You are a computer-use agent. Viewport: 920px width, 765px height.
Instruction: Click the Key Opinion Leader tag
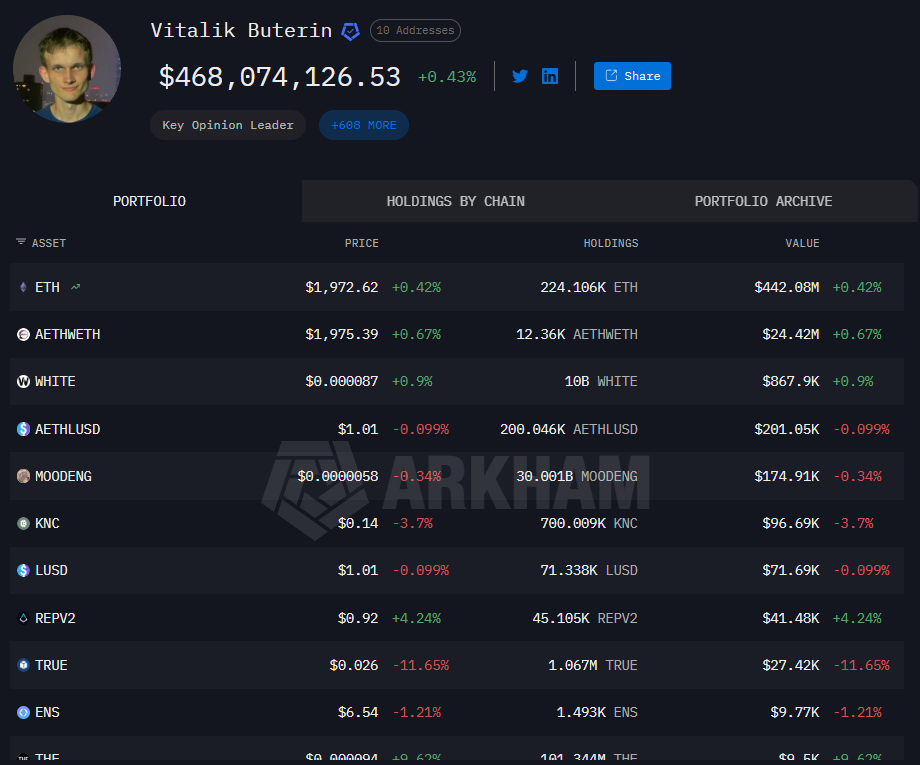click(x=228, y=125)
